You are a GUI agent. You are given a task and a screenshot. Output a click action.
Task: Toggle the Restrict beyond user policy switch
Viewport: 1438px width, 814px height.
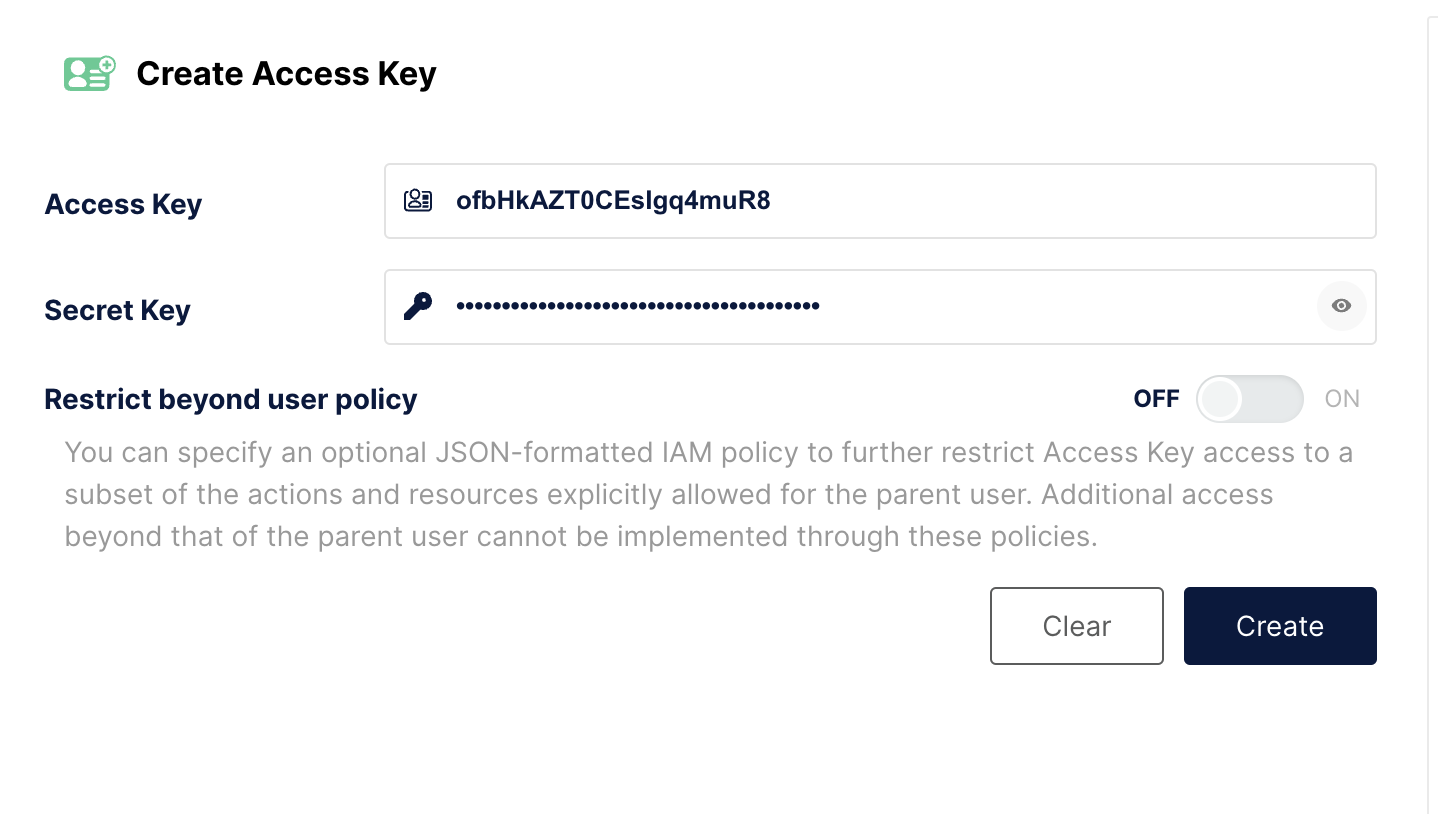(x=1250, y=399)
